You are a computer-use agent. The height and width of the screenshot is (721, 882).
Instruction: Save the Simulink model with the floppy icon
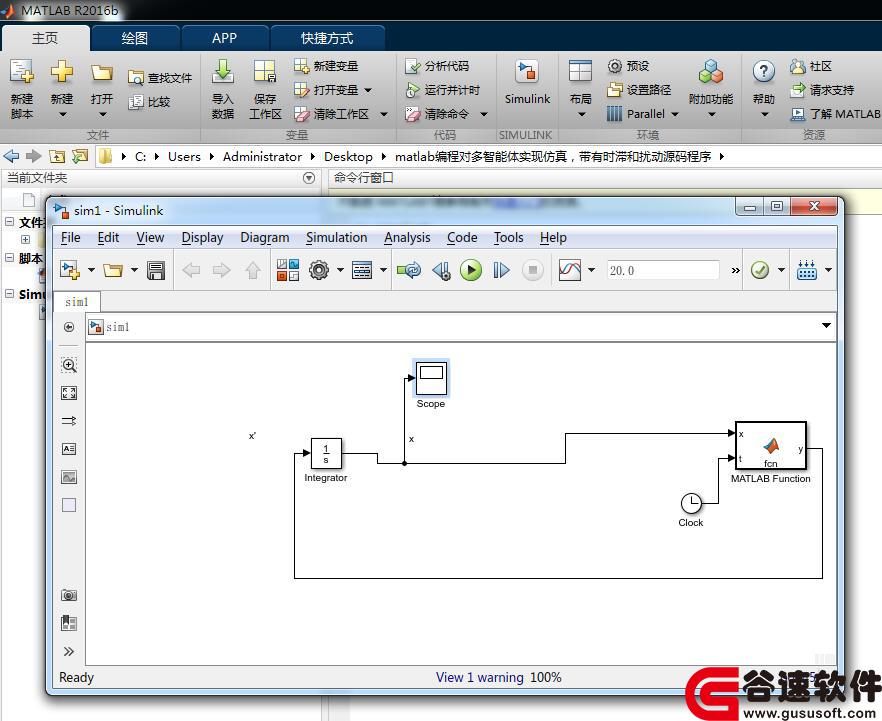tap(156, 271)
